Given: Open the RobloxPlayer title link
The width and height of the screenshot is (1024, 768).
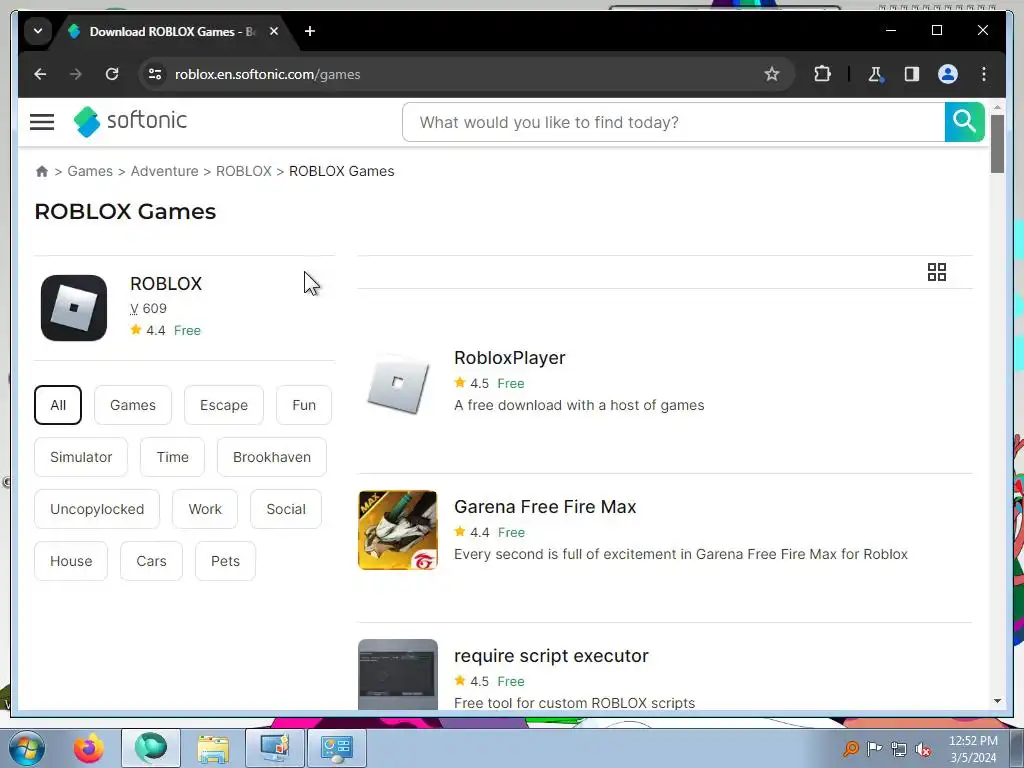Looking at the screenshot, I should coord(509,358).
